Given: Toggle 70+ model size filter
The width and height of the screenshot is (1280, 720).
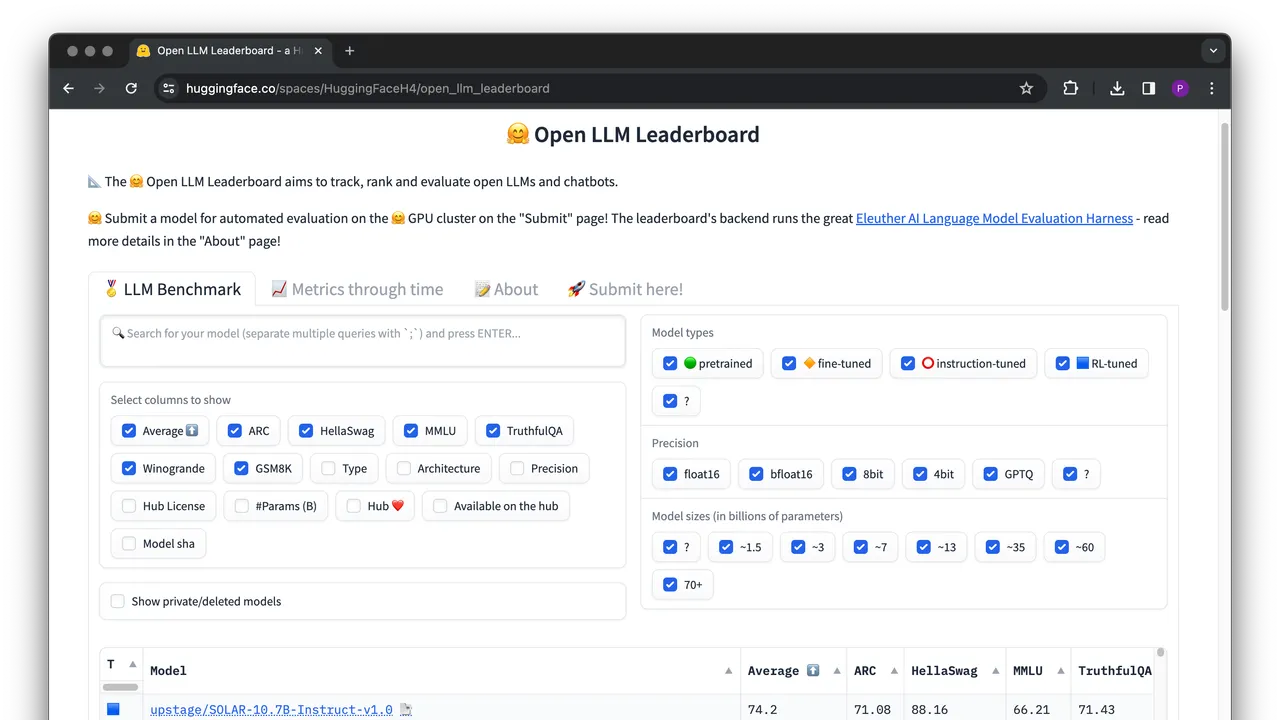Looking at the screenshot, I should pos(670,584).
